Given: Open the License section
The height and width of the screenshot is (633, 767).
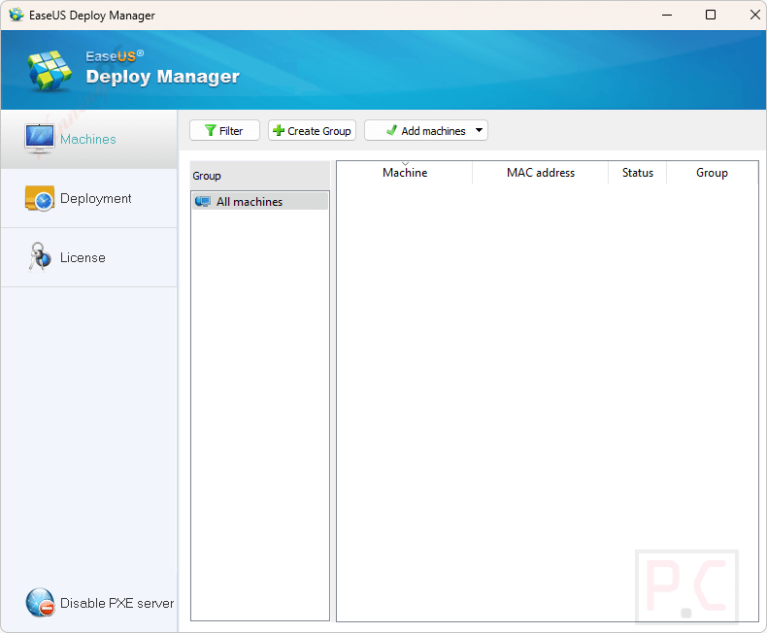Looking at the screenshot, I should 89,258.
